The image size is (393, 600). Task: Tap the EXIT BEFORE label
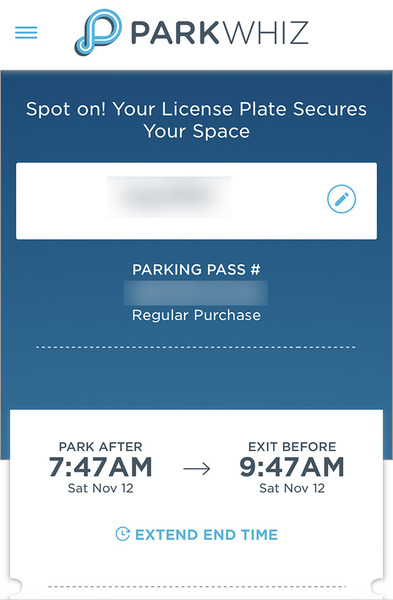tap(292, 447)
